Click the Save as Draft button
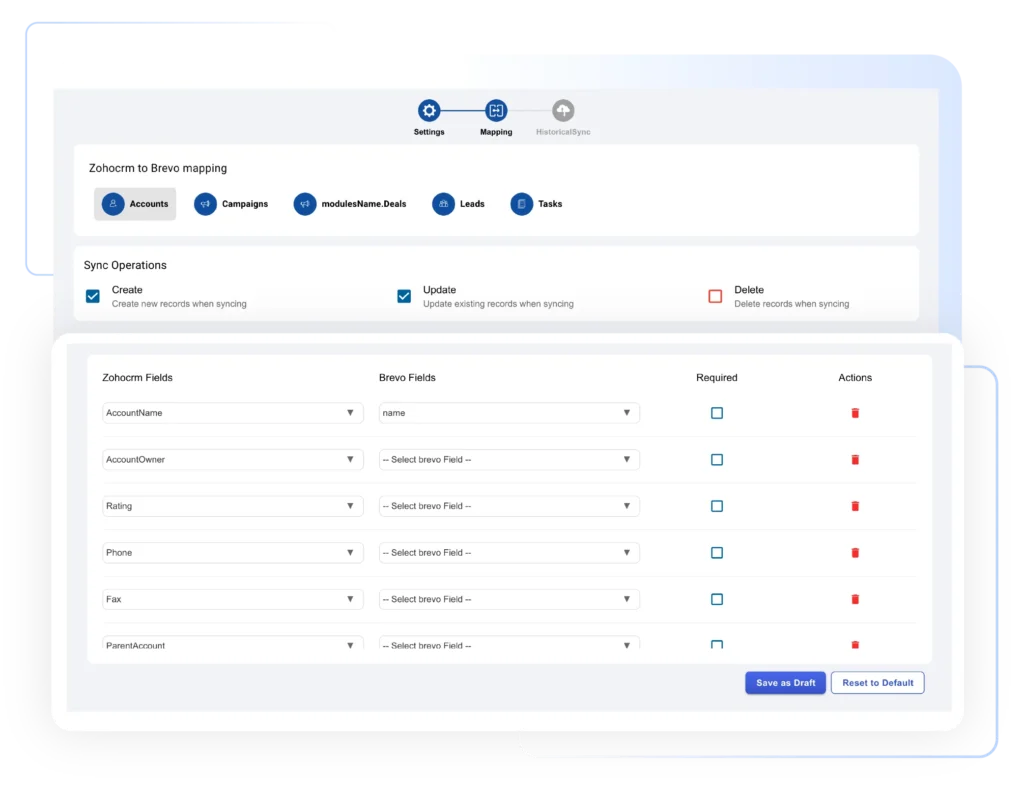This screenshot has width=1024, height=788. tap(785, 682)
